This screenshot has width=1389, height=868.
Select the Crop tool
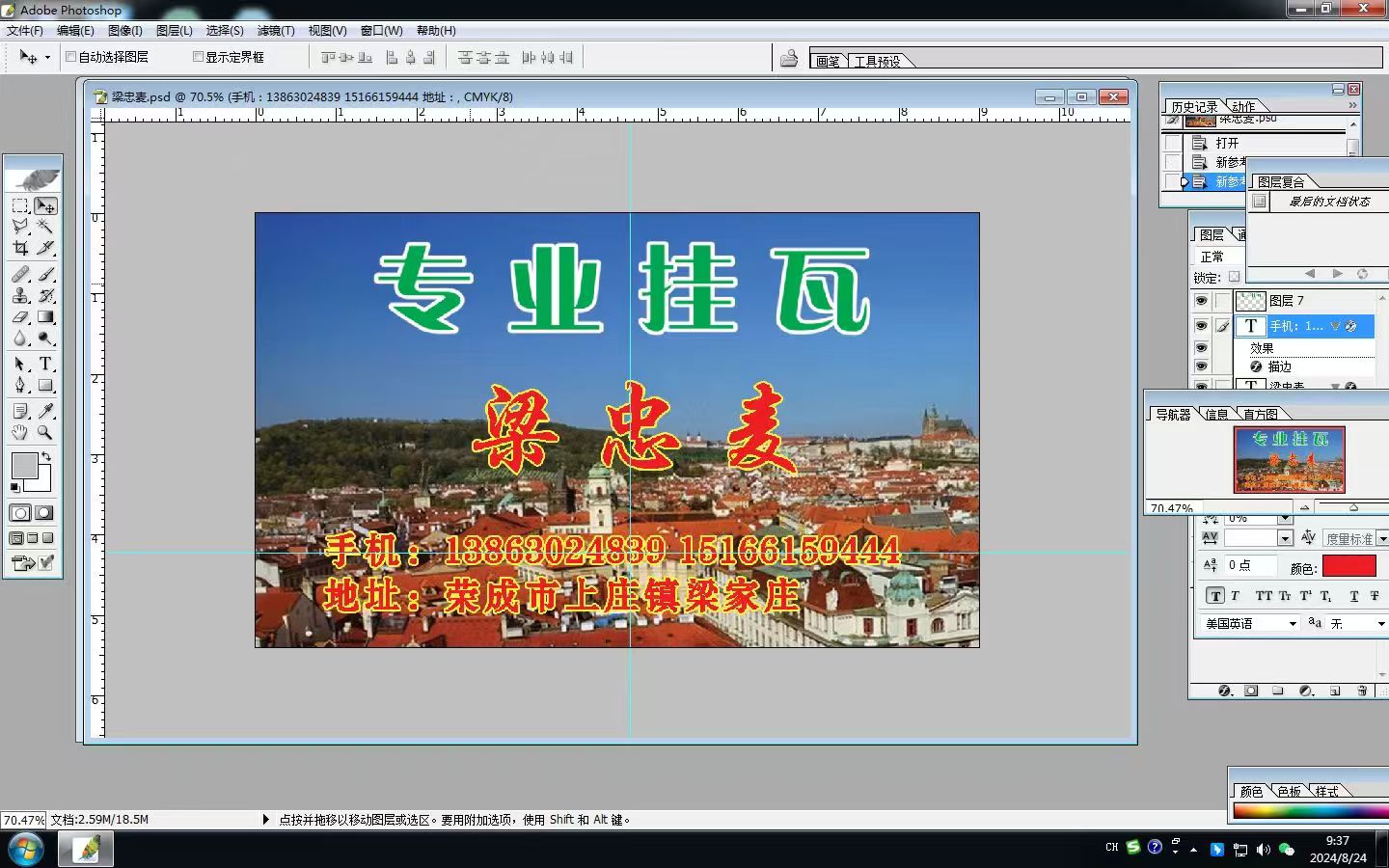(x=20, y=248)
